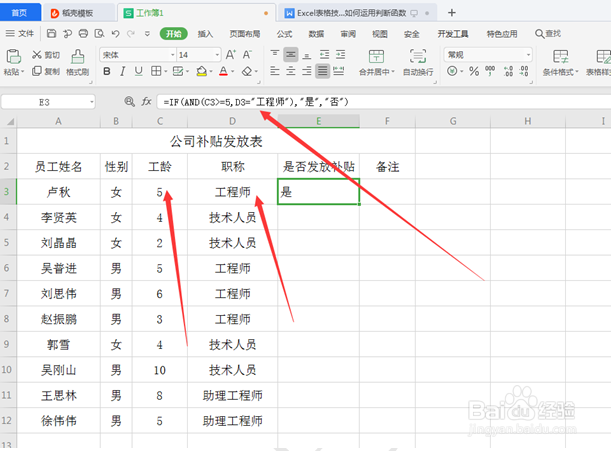
Task: Open Print Preview icon
Action: point(99,34)
